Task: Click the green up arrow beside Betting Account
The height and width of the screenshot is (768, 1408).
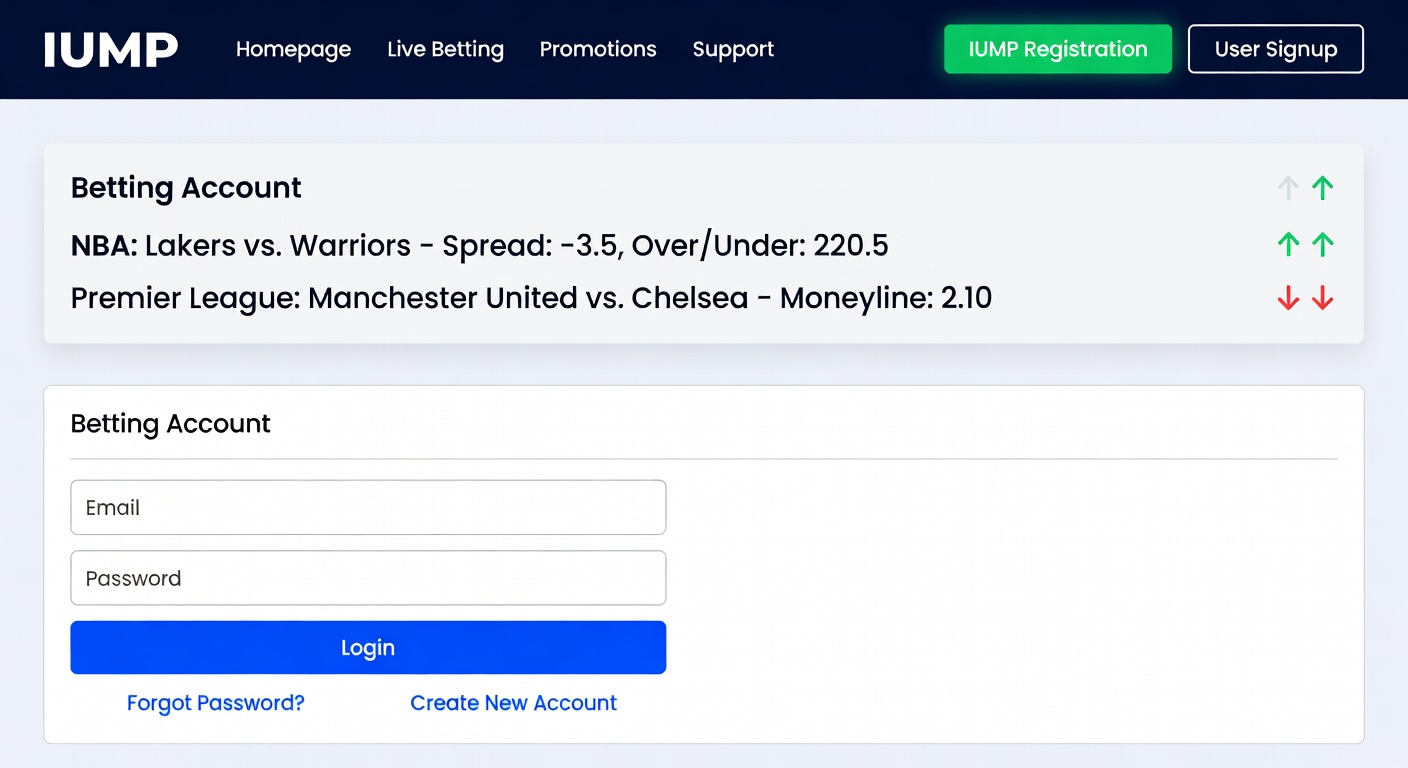Action: [1322, 188]
